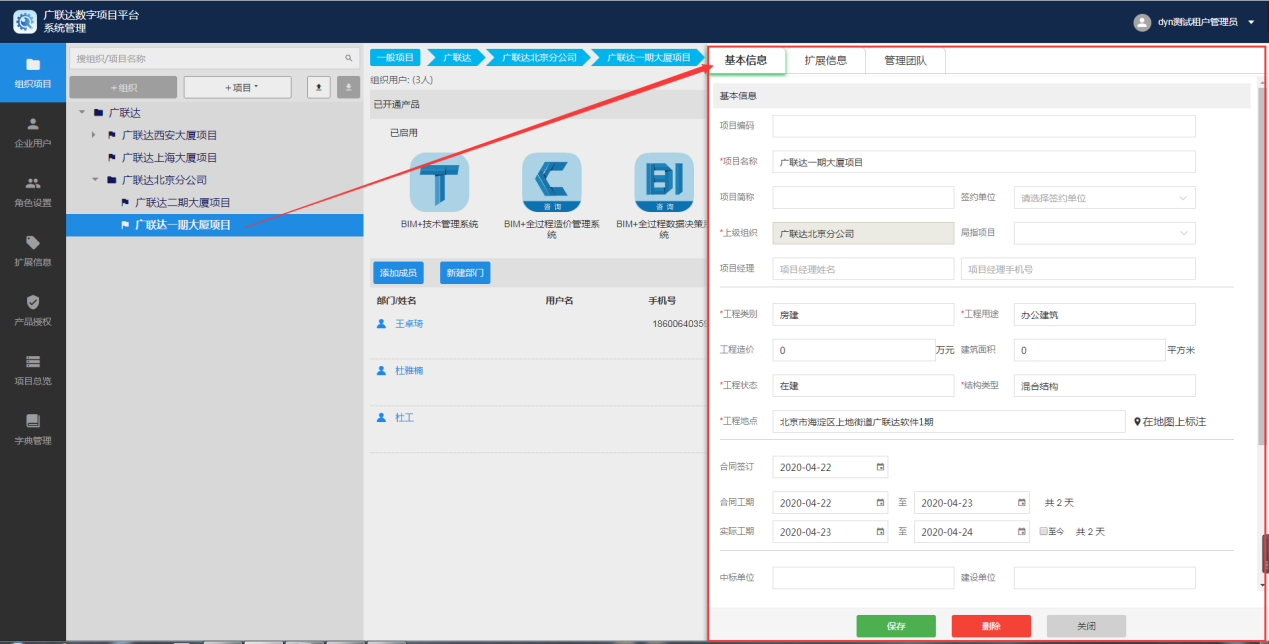Click the platform logo icon in the header
This screenshot has height=644, width=1269.
(25, 21)
